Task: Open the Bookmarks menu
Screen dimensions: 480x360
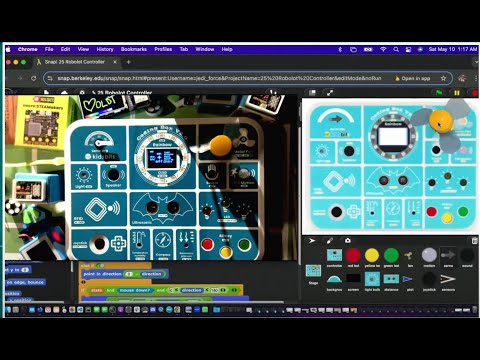Action: click(134, 49)
